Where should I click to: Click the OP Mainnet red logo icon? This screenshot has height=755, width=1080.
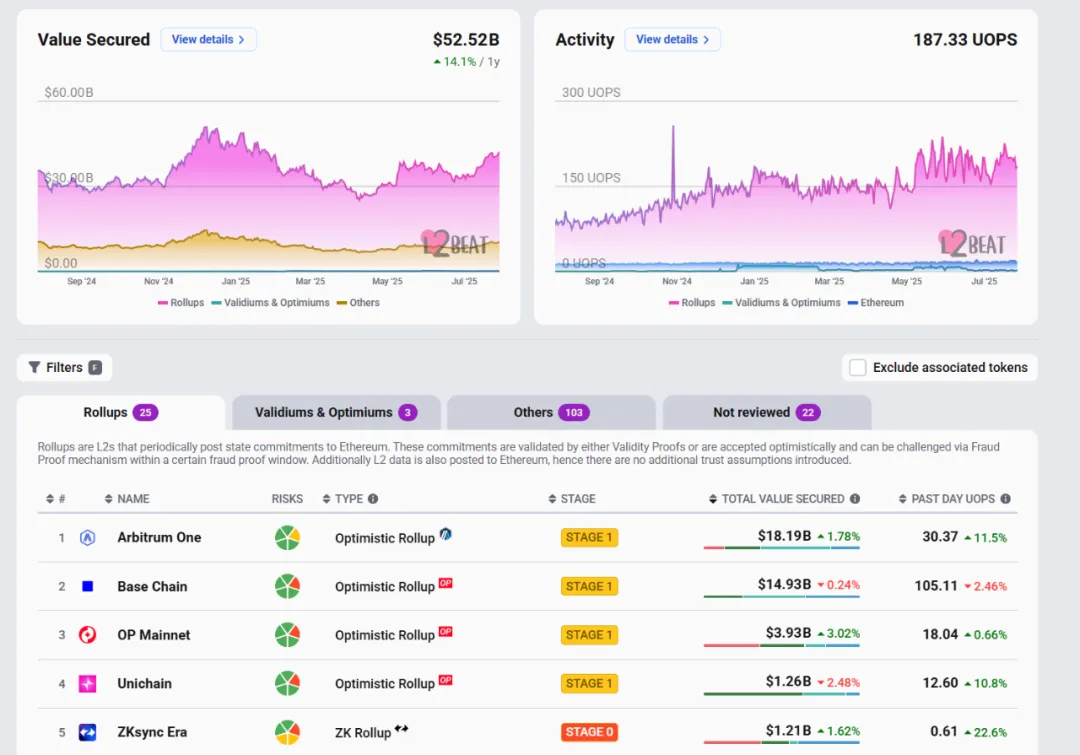pos(87,635)
